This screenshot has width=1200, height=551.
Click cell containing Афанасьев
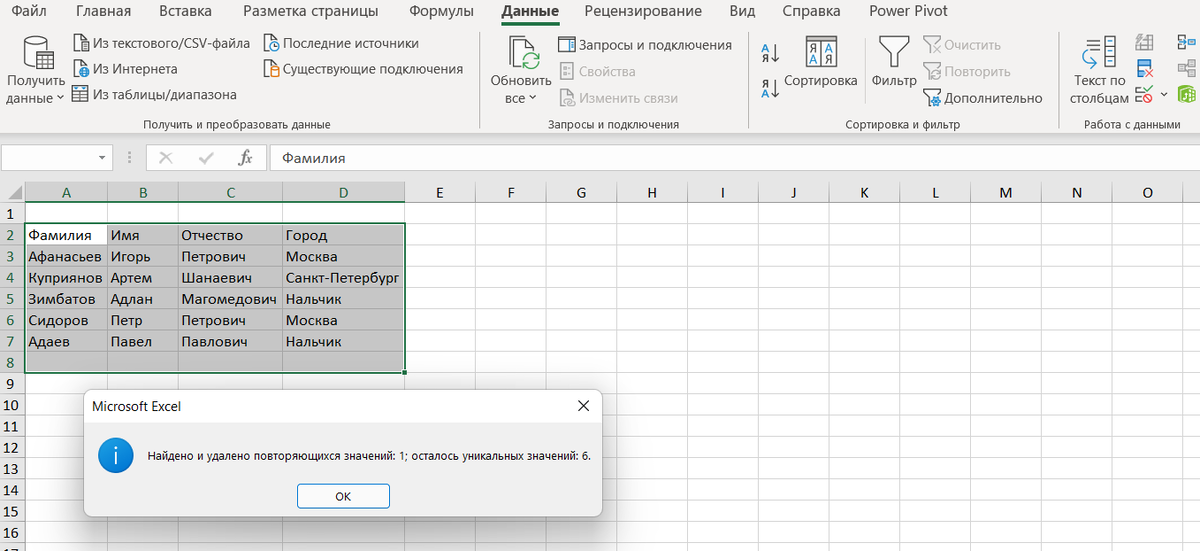pyautogui.click(x=66, y=256)
